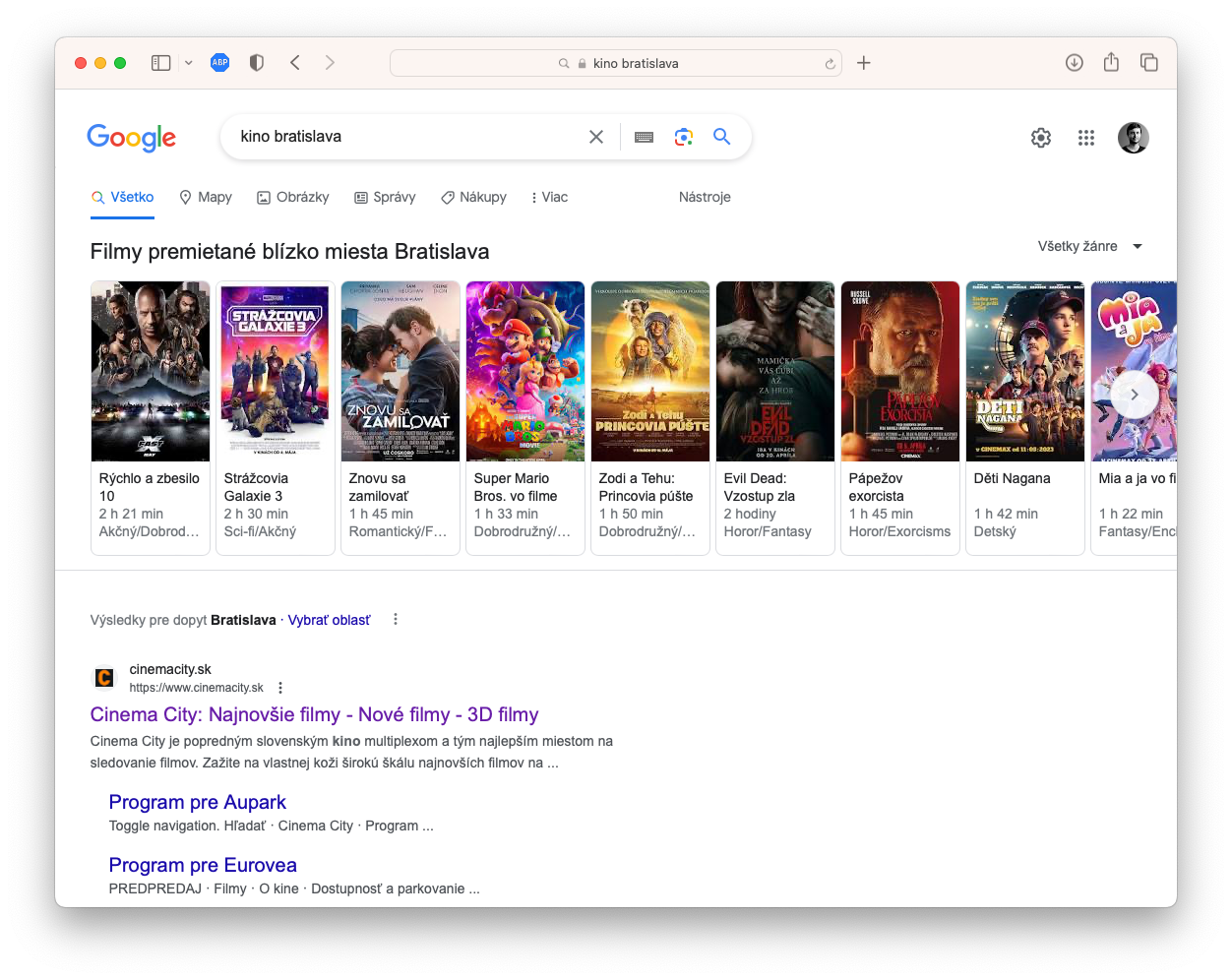The height and width of the screenshot is (980, 1232).
Task: Click the 'Strážcovia Galaxie 3' title text
Action: pyautogui.click(x=256, y=487)
